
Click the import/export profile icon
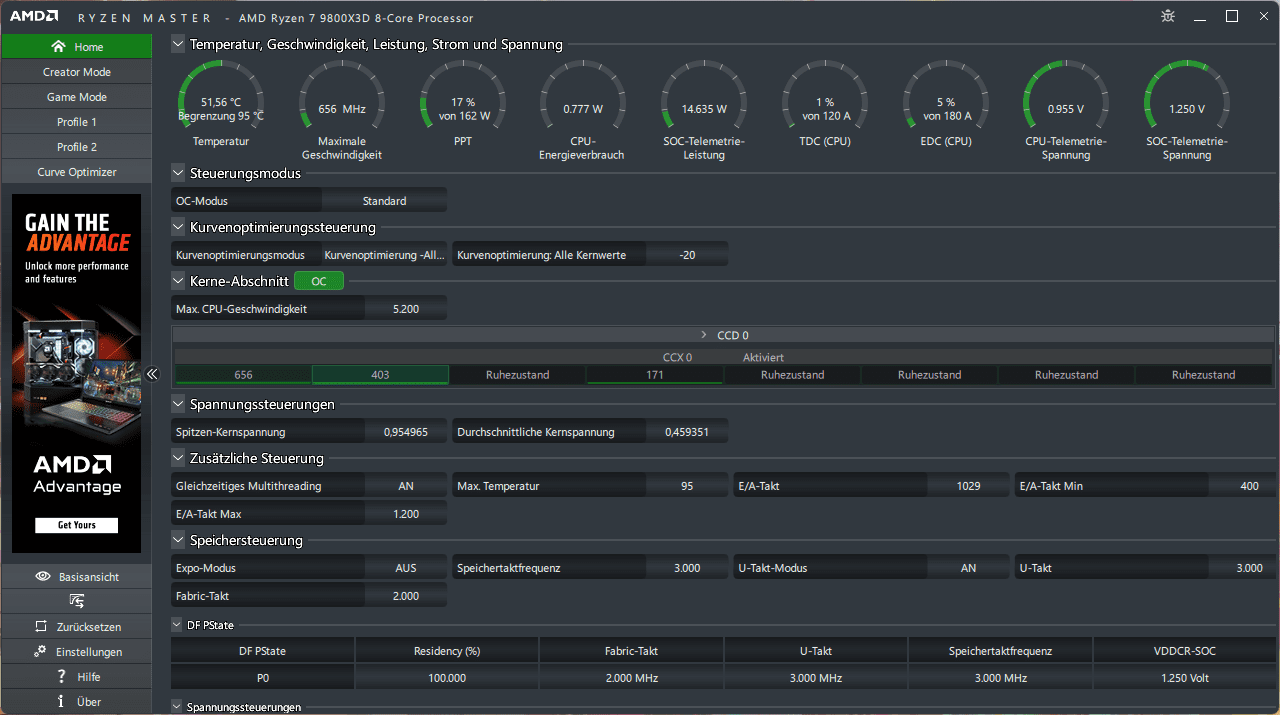[x=77, y=601]
